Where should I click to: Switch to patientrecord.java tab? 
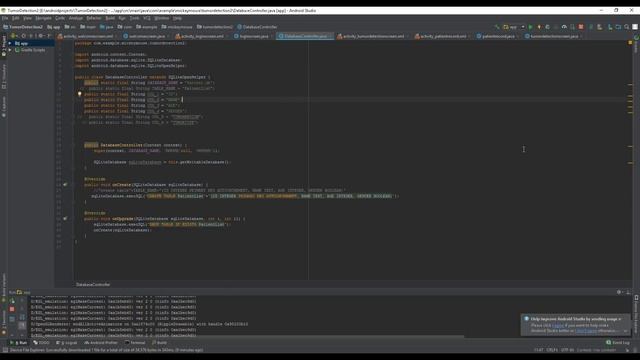(498, 36)
